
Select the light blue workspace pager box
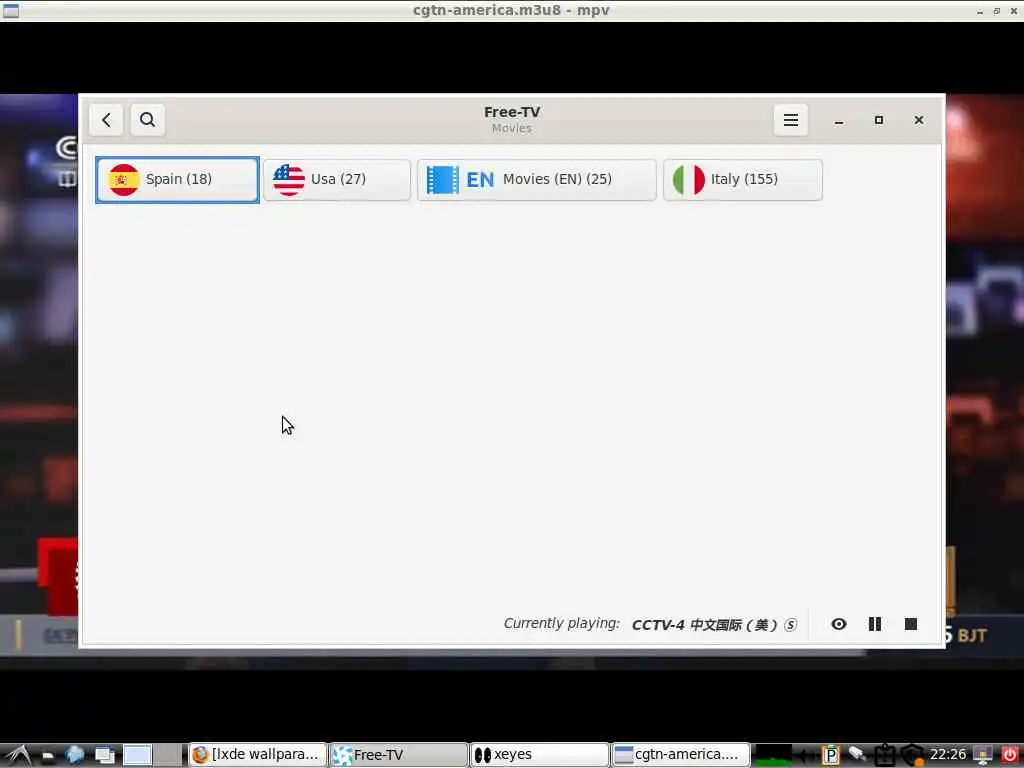137,756
